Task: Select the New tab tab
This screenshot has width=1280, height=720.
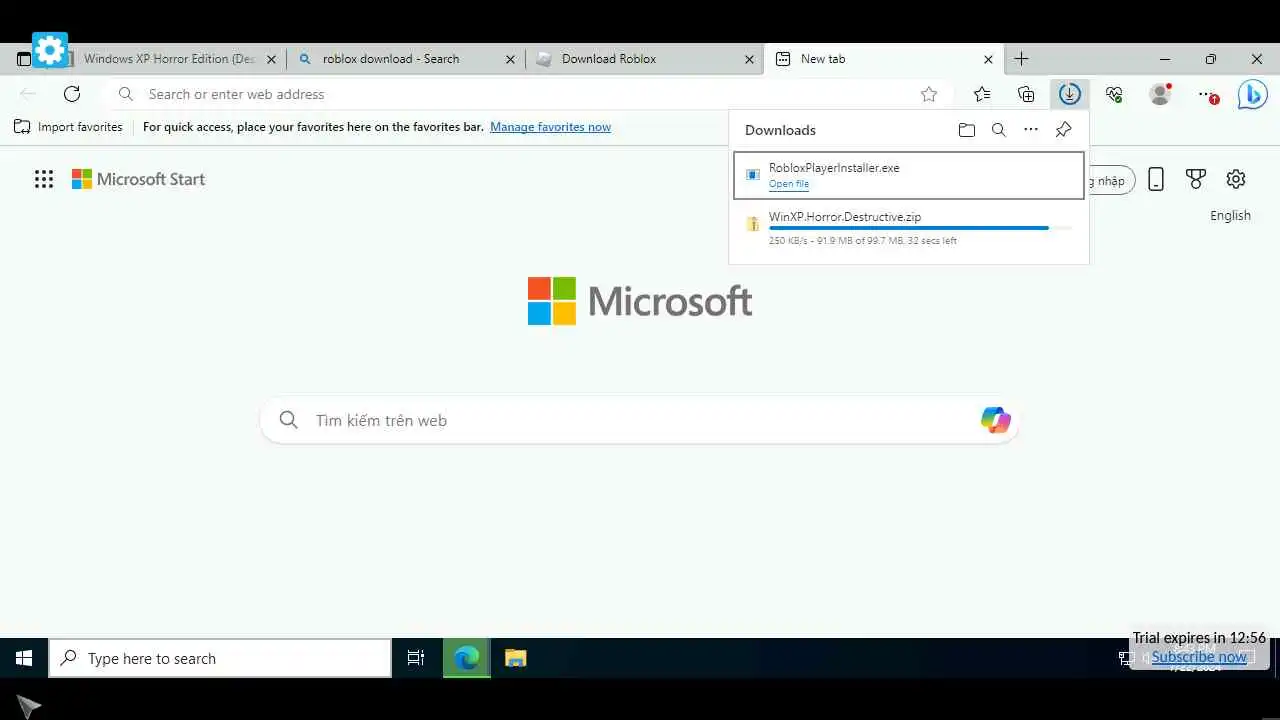Action: coord(884,59)
